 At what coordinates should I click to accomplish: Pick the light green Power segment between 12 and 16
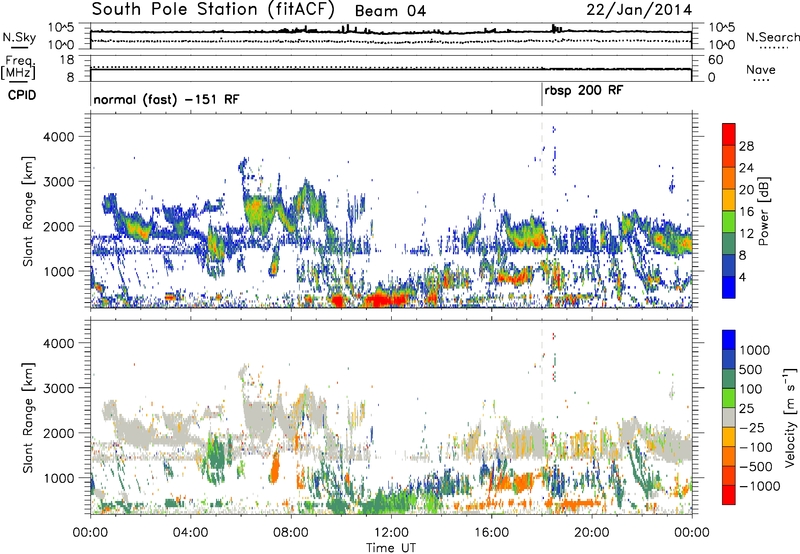pos(729,221)
